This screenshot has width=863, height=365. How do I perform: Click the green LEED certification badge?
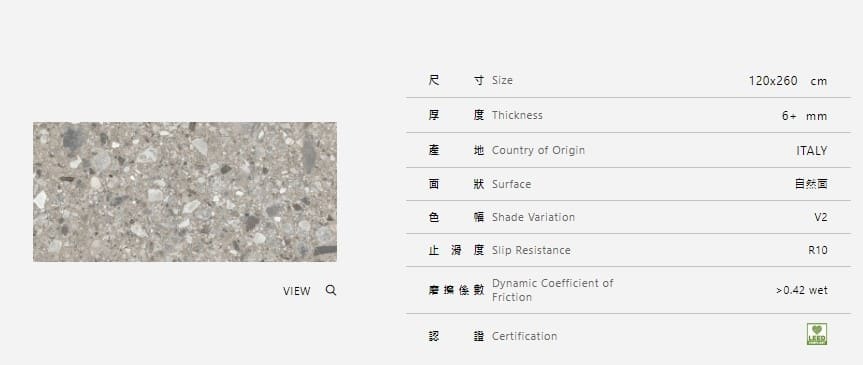[817, 334]
